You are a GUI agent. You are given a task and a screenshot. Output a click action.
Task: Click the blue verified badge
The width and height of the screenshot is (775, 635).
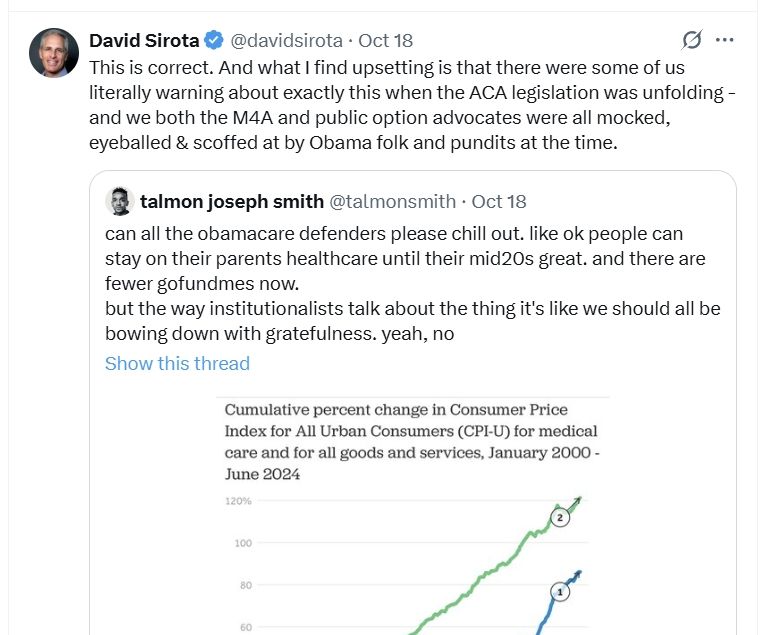click(214, 41)
